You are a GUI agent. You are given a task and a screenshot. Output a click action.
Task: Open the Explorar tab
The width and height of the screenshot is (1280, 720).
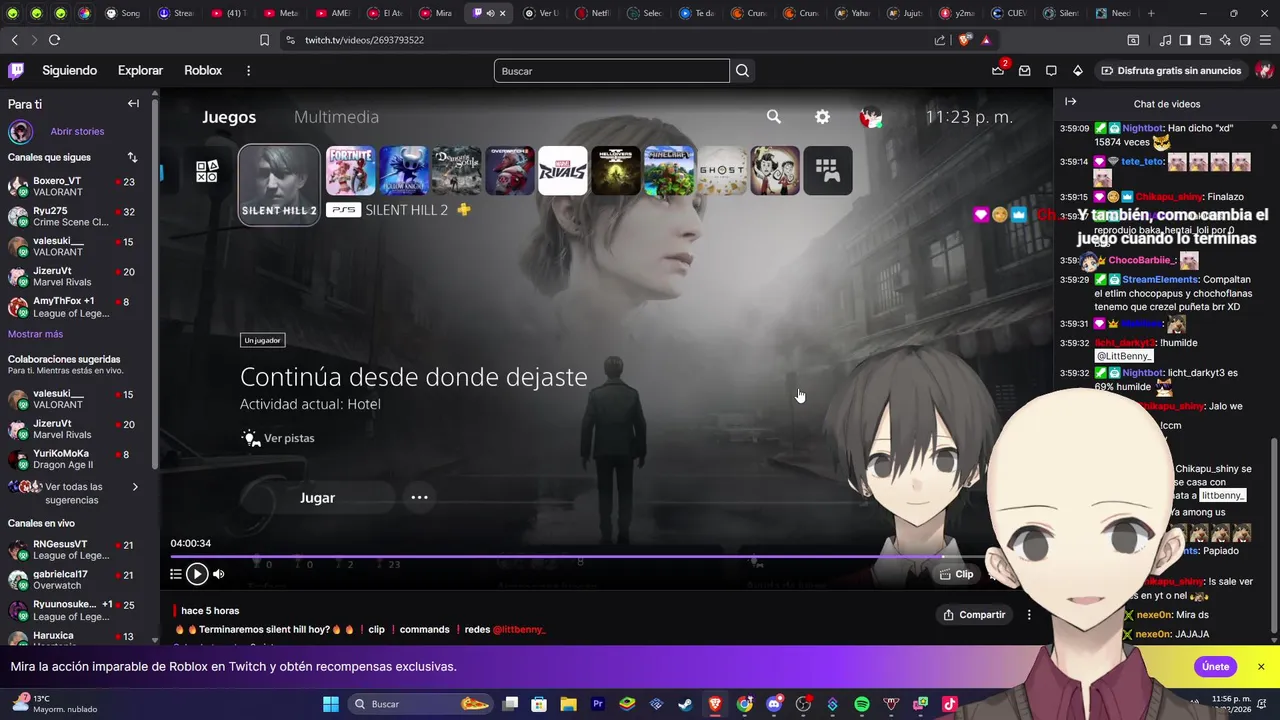click(x=140, y=71)
